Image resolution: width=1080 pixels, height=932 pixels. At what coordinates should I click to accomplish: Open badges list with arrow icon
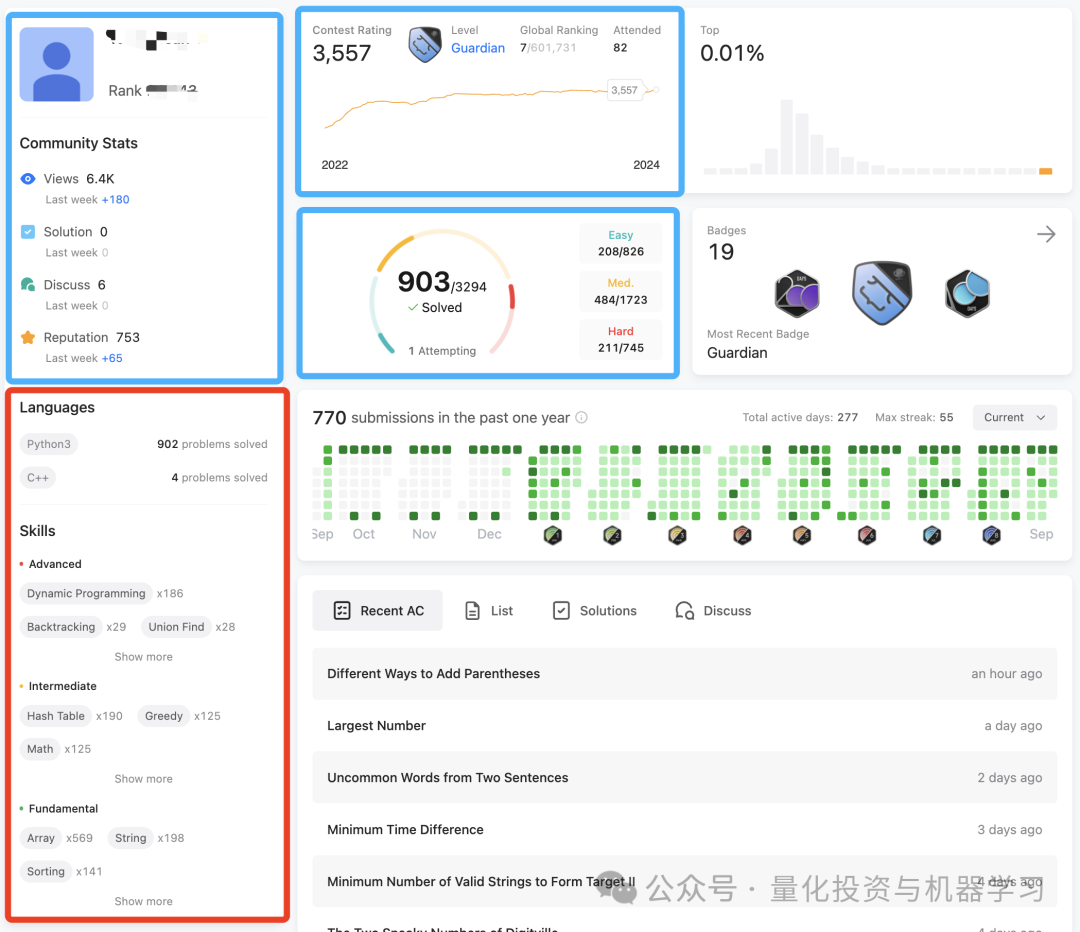pos(1046,234)
